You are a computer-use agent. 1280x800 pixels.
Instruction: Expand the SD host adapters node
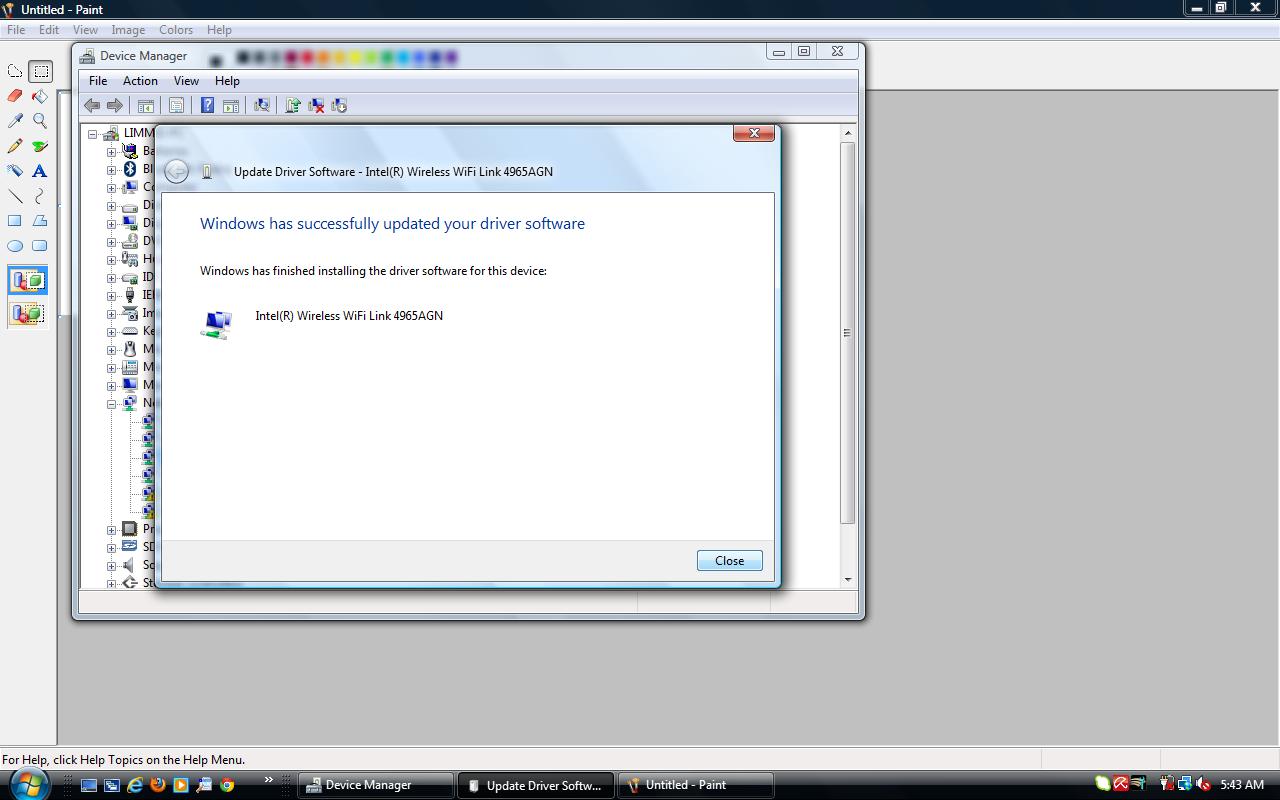tap(112, 548)
